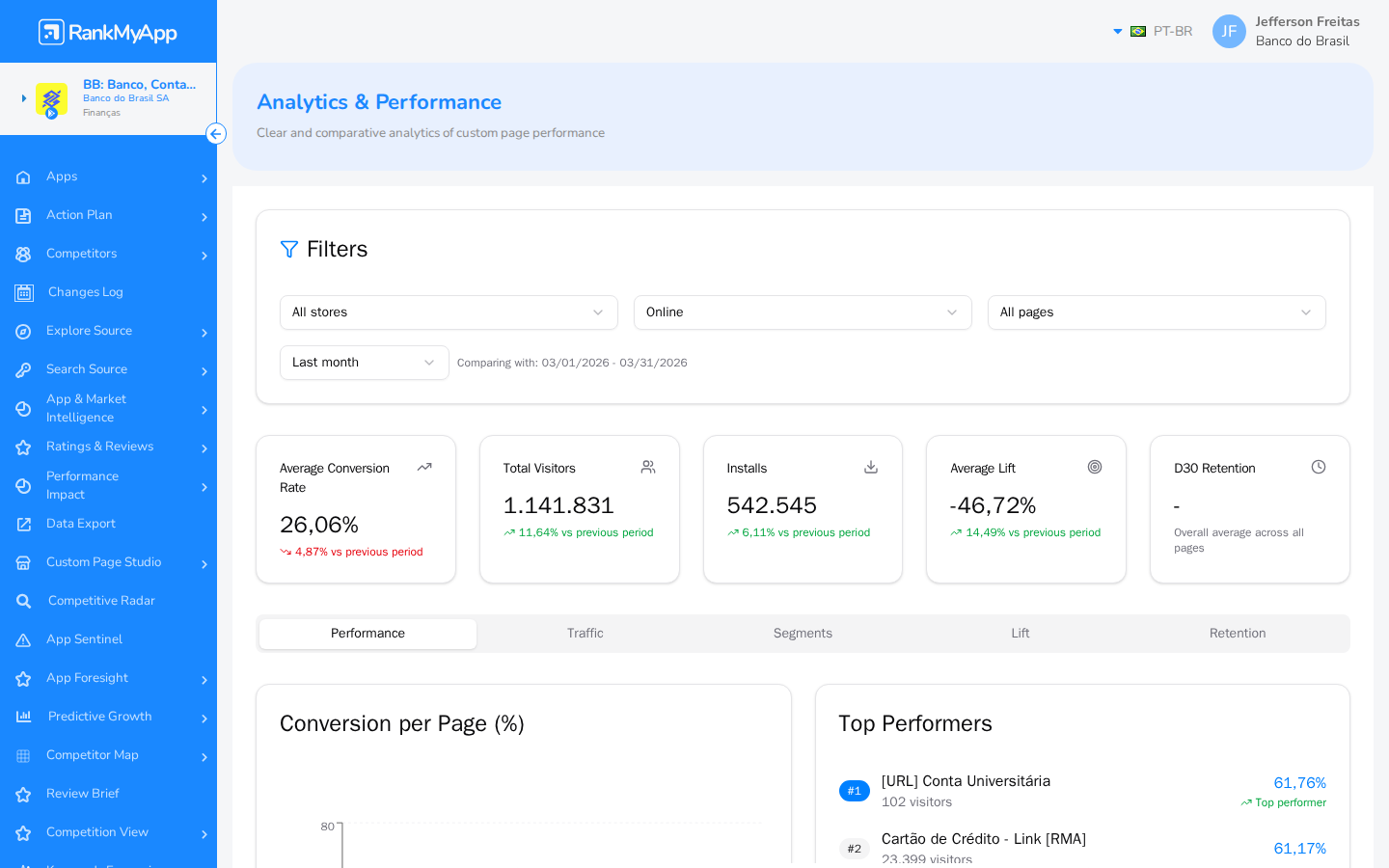Expand the Search Source chevron

204,371
